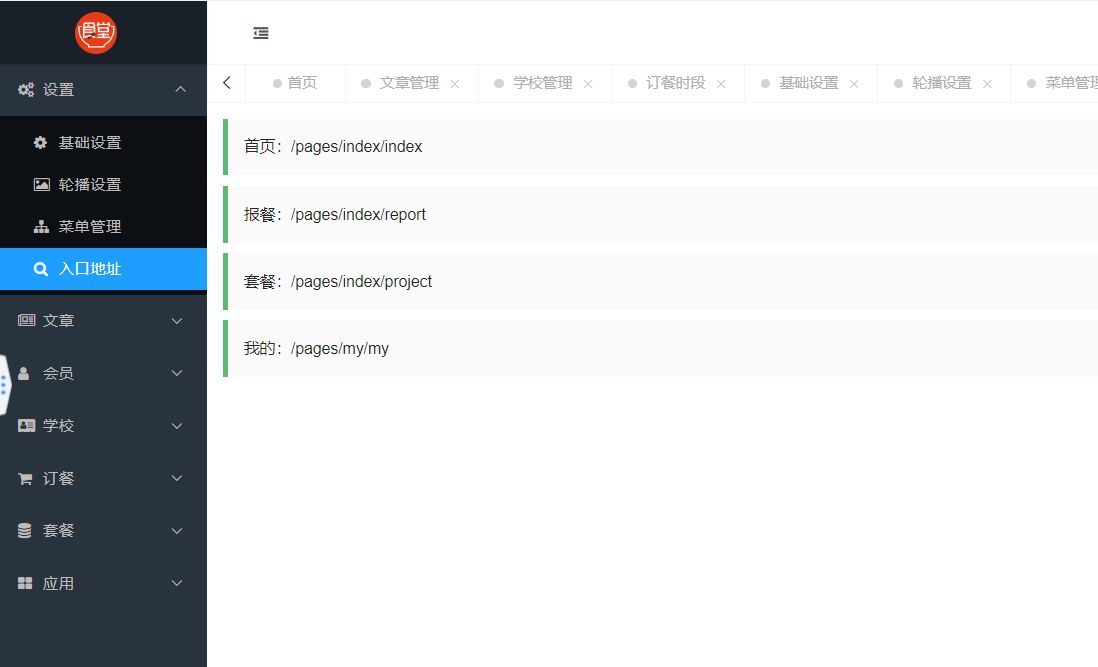The width and height of the screenshot is (1098, 667).
Task: Switch to the 订餐时段 tab
Action: (675, 83)
